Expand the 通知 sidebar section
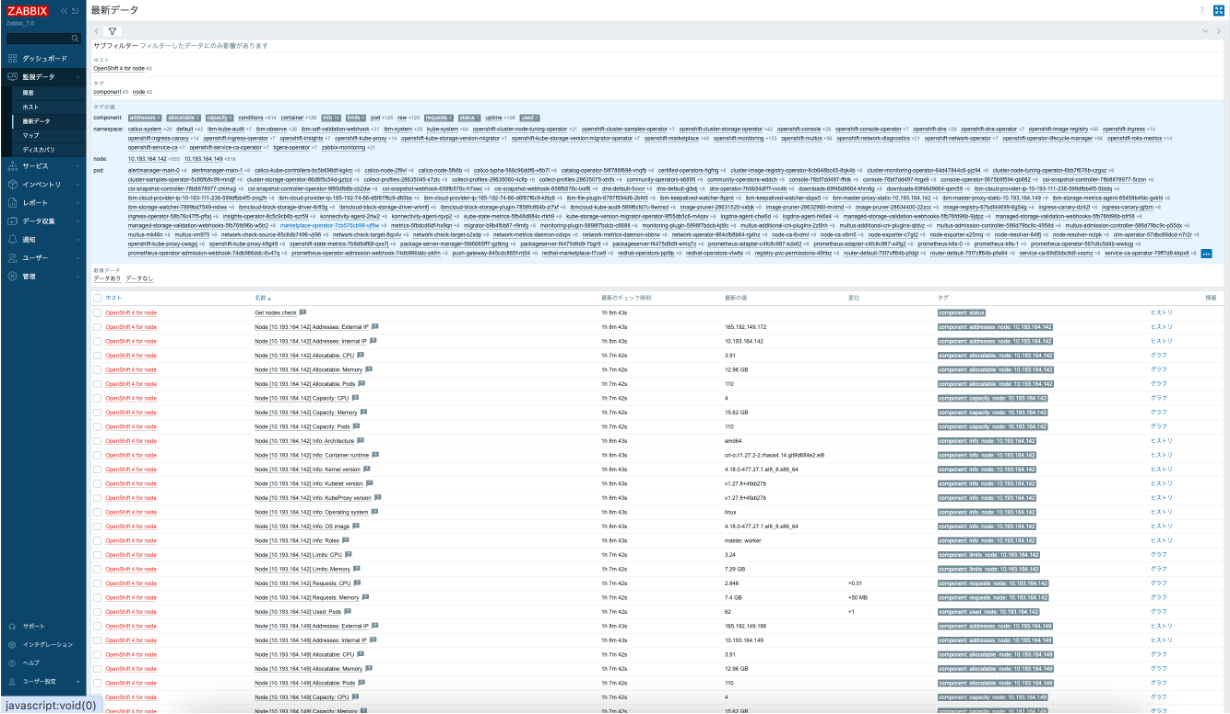 coord(44,239)
